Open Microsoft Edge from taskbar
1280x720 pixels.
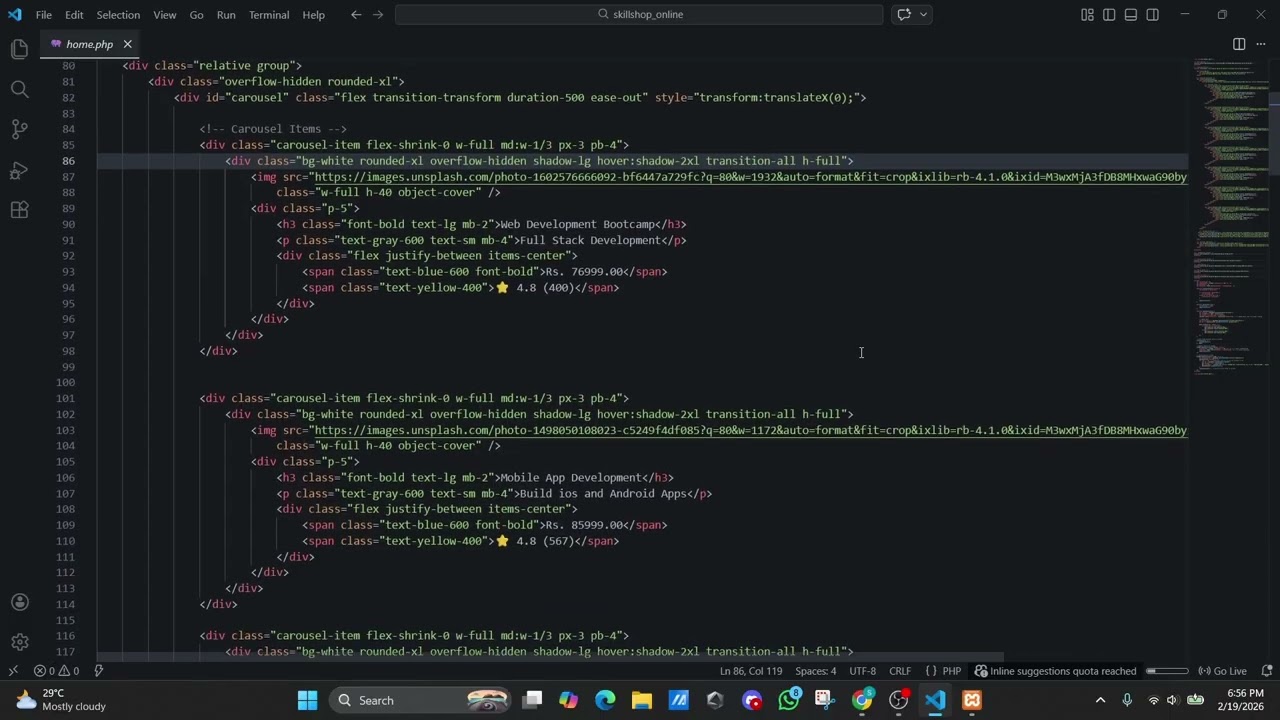[605, 700]
